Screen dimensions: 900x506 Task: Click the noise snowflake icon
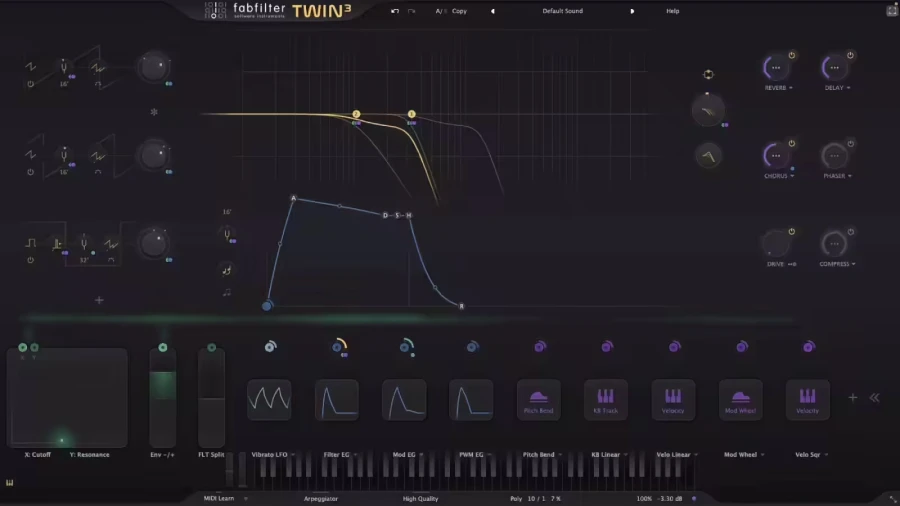pyautogui.click(x=154, y=112)
